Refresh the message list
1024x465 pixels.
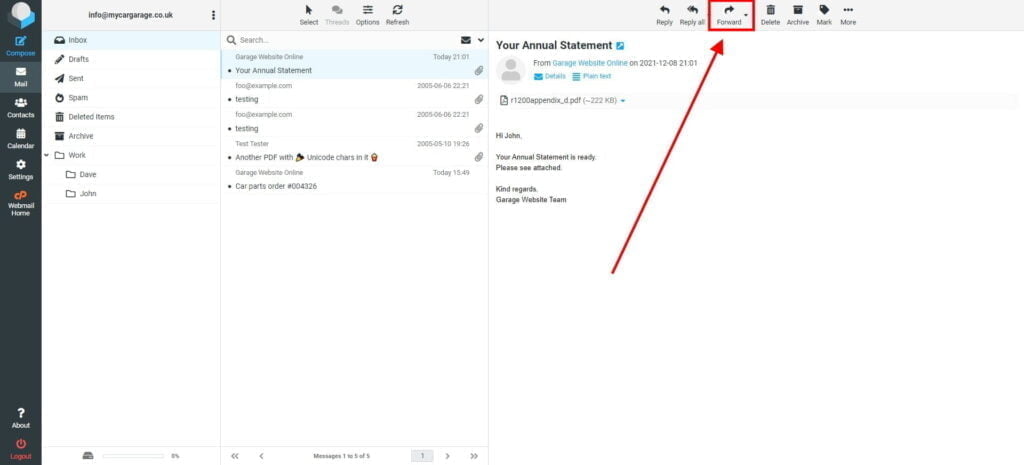(x=397, y=15)
